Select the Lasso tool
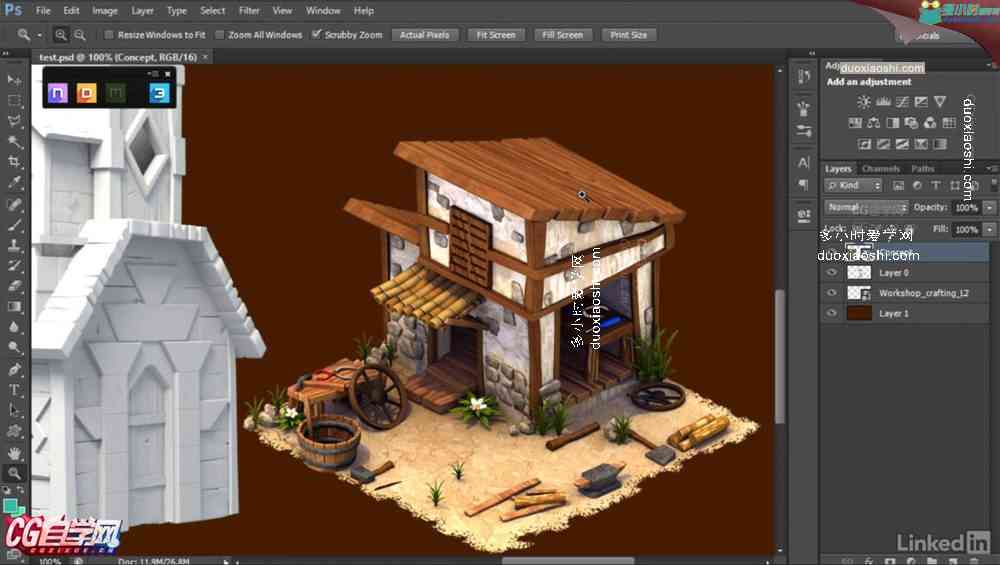 click(x=14, y=121)
